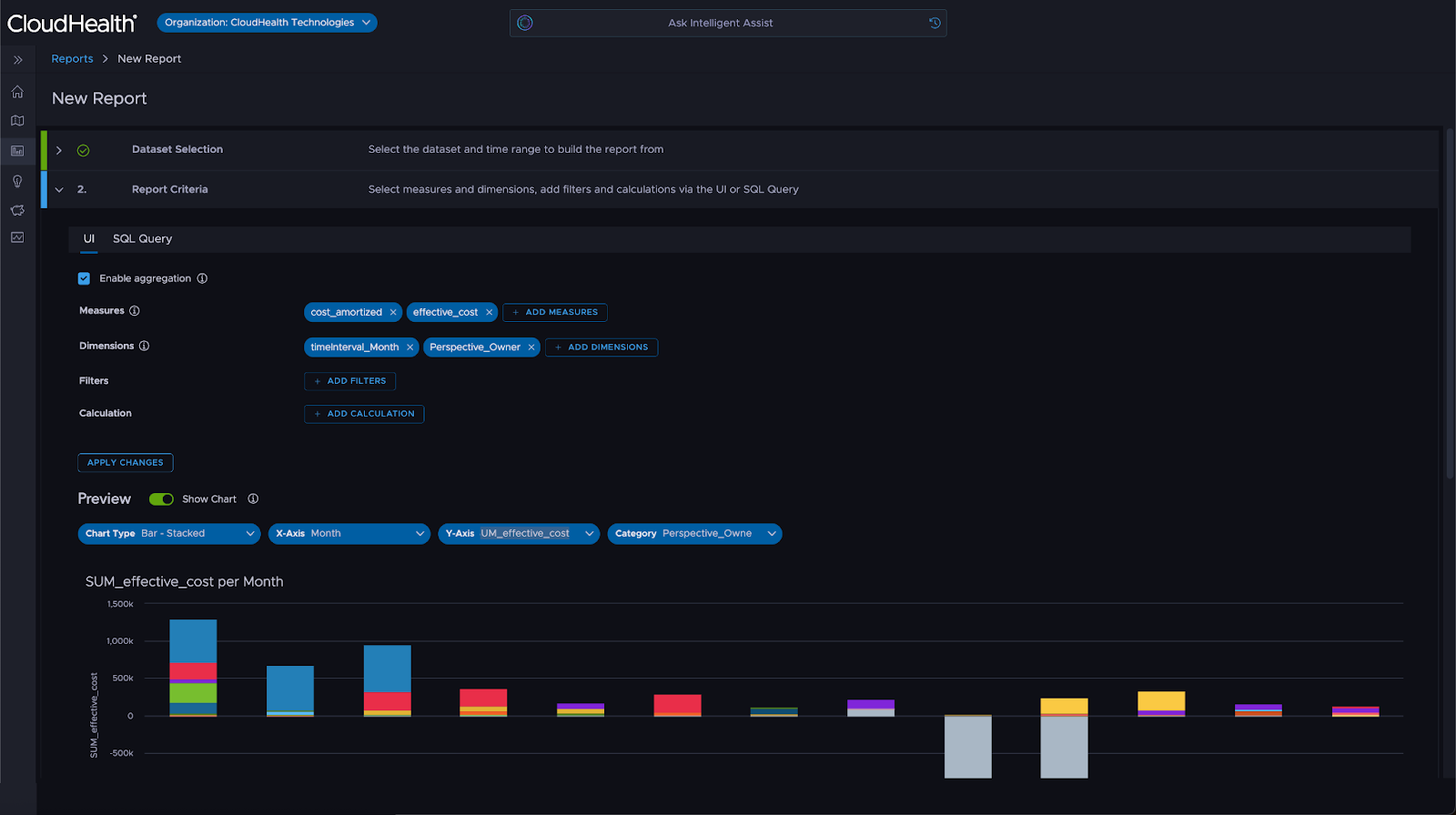Expand the sidebar with double-chevron icon
Image resolution: width=1456 pixels, height=815 pixels.
coord(17,60)
